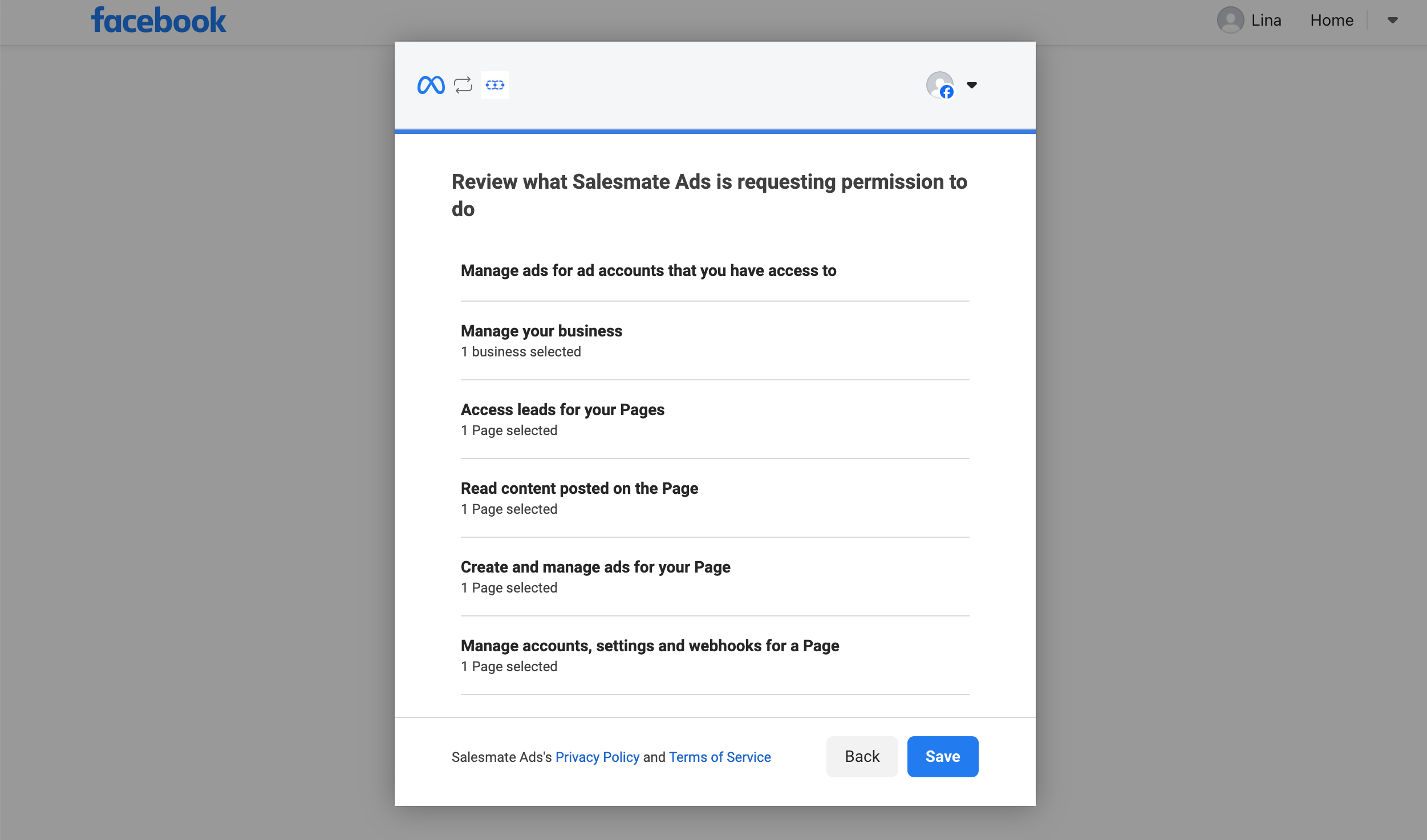Select the 'Manage your business' permission row
Viewport: 1427px width, 840px height.
(715, 340)
